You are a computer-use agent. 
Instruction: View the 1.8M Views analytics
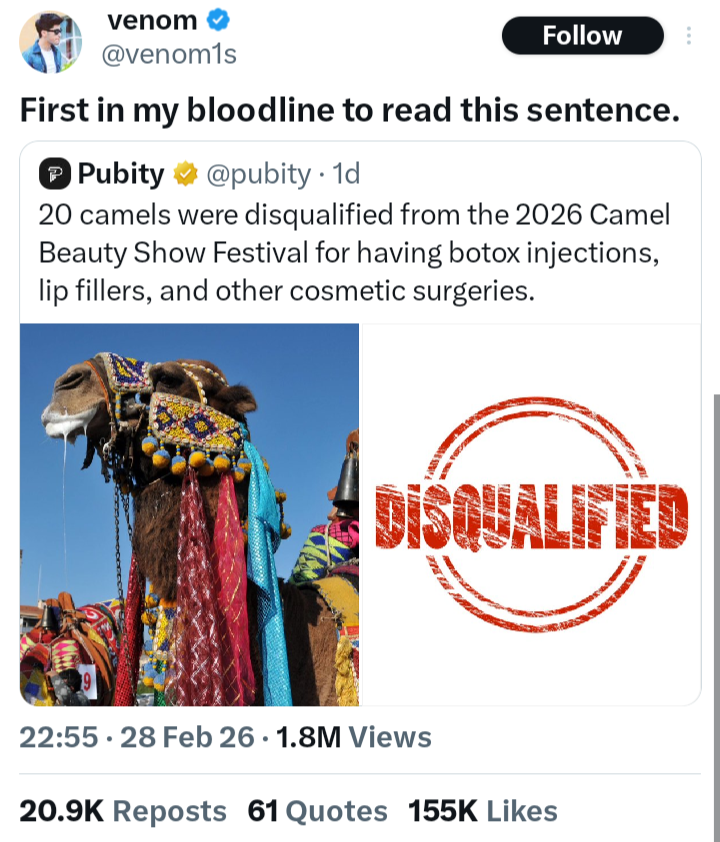pos(351,738)
